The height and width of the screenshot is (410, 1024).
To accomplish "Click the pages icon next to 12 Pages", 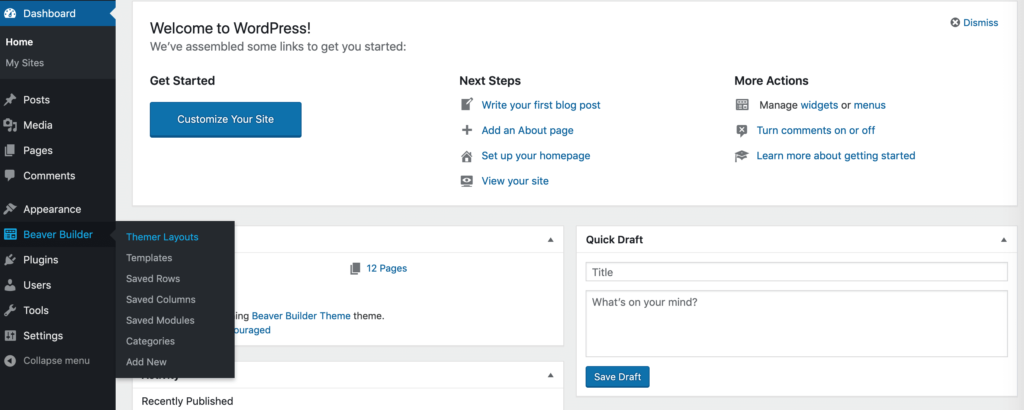I will click(x=355, y=268).
